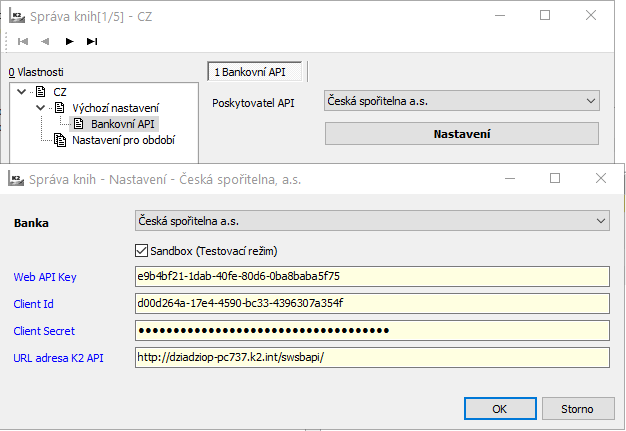
Task: Switch to 1 Bankovní API tab
Action: [255, 72]
